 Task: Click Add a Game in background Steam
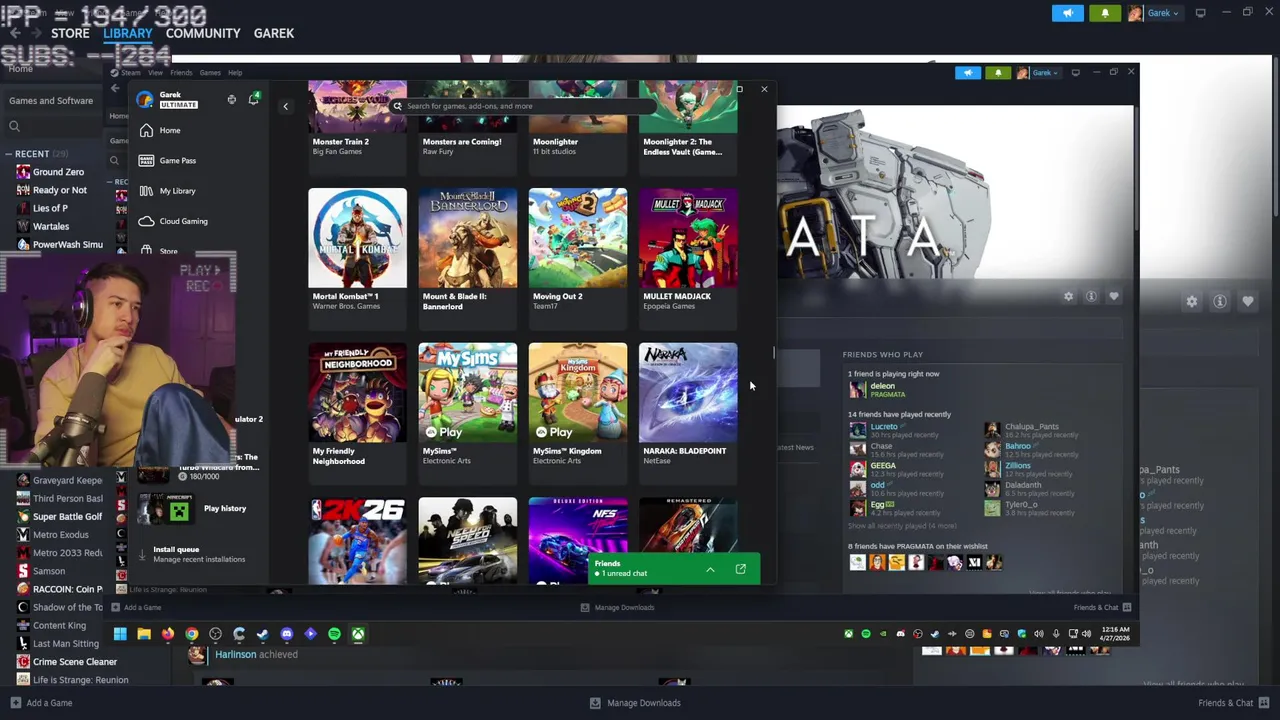click(x=41, y=703)
